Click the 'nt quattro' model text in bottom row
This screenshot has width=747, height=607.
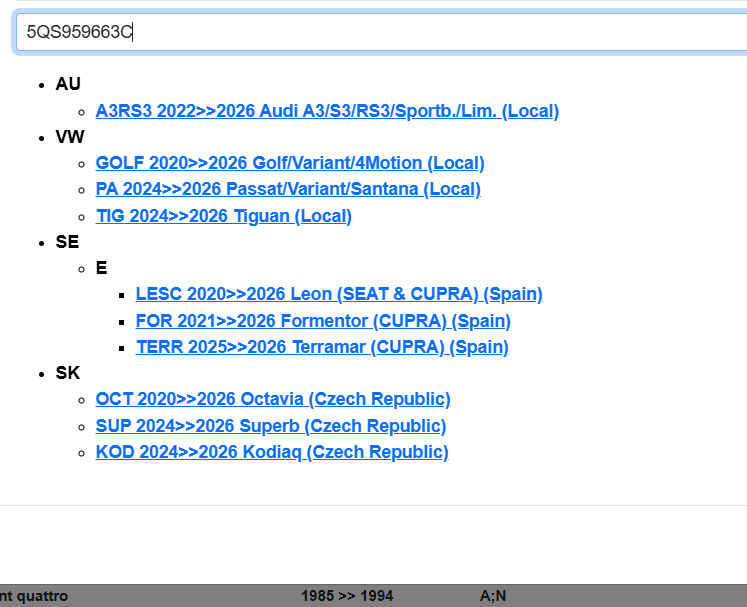(34, 596)
